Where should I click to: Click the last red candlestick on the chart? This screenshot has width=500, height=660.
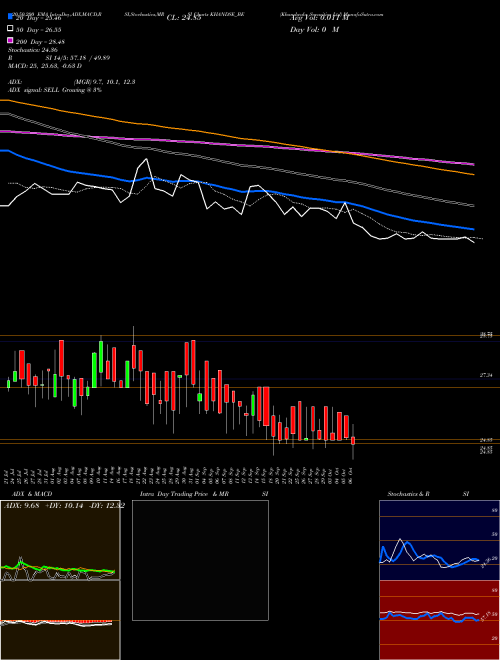pyautogui.click(x=353, y=441)
